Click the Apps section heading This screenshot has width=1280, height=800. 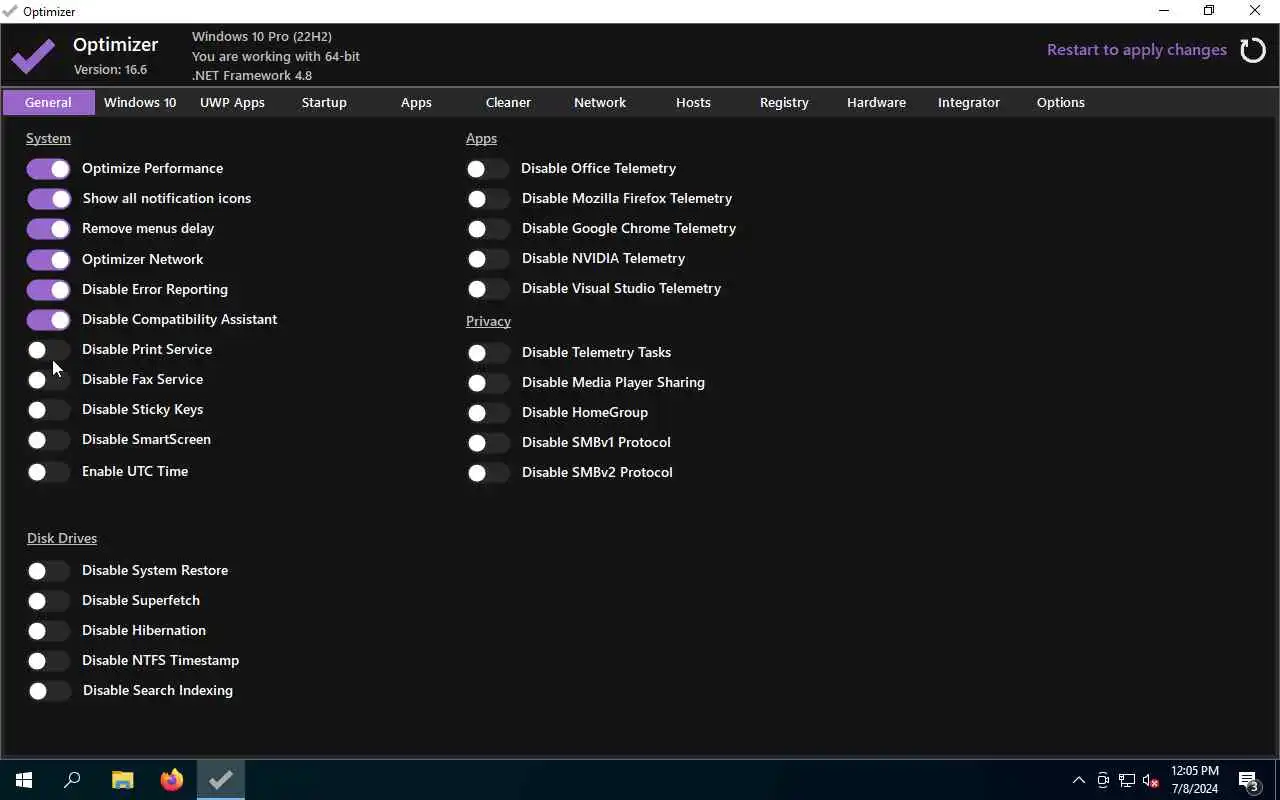(x=481, y=138)
